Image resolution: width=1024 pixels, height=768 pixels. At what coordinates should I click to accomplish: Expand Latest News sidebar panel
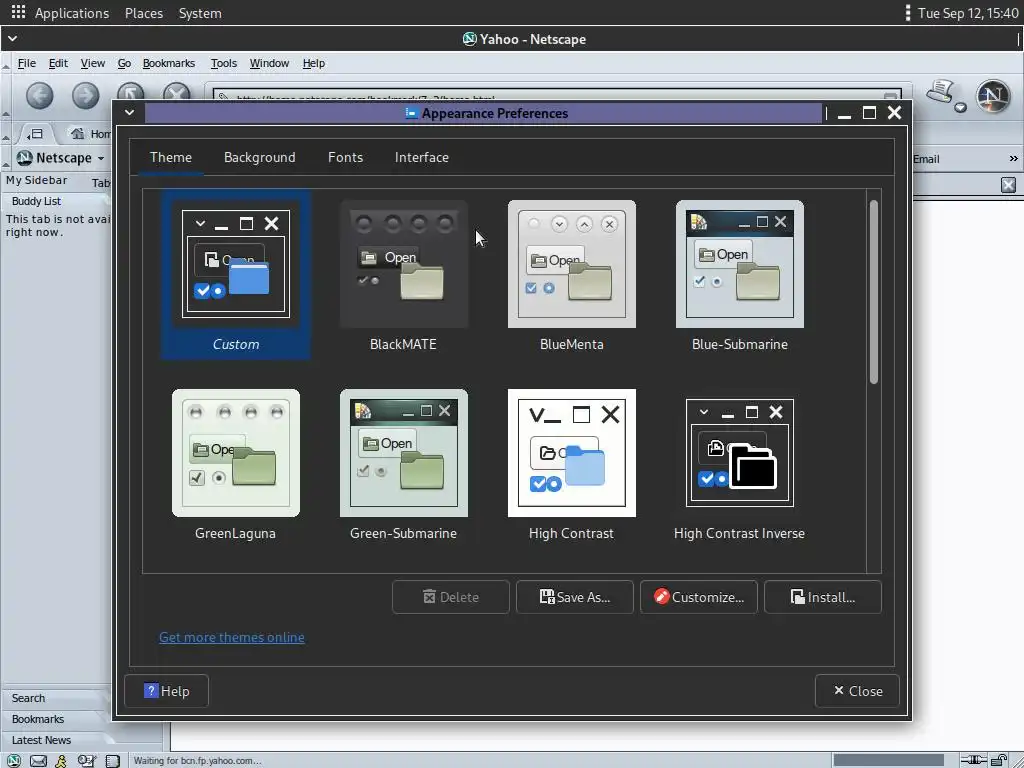[56, 740]
